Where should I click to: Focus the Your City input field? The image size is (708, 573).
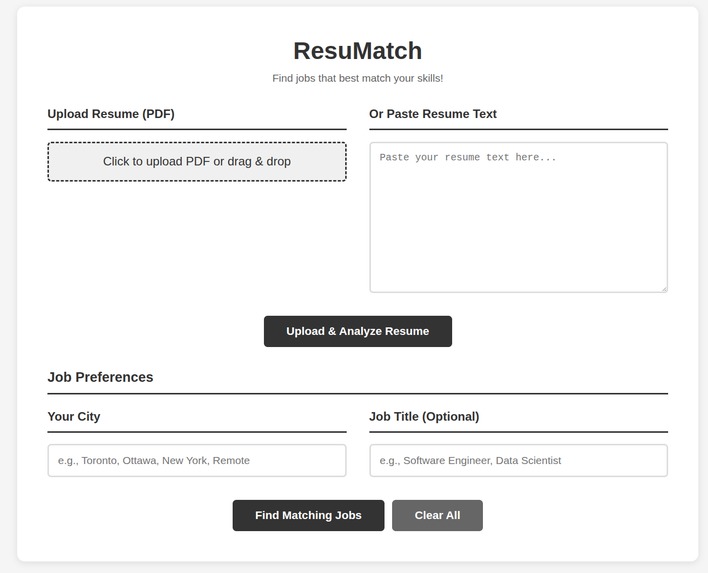click(197, 461)
